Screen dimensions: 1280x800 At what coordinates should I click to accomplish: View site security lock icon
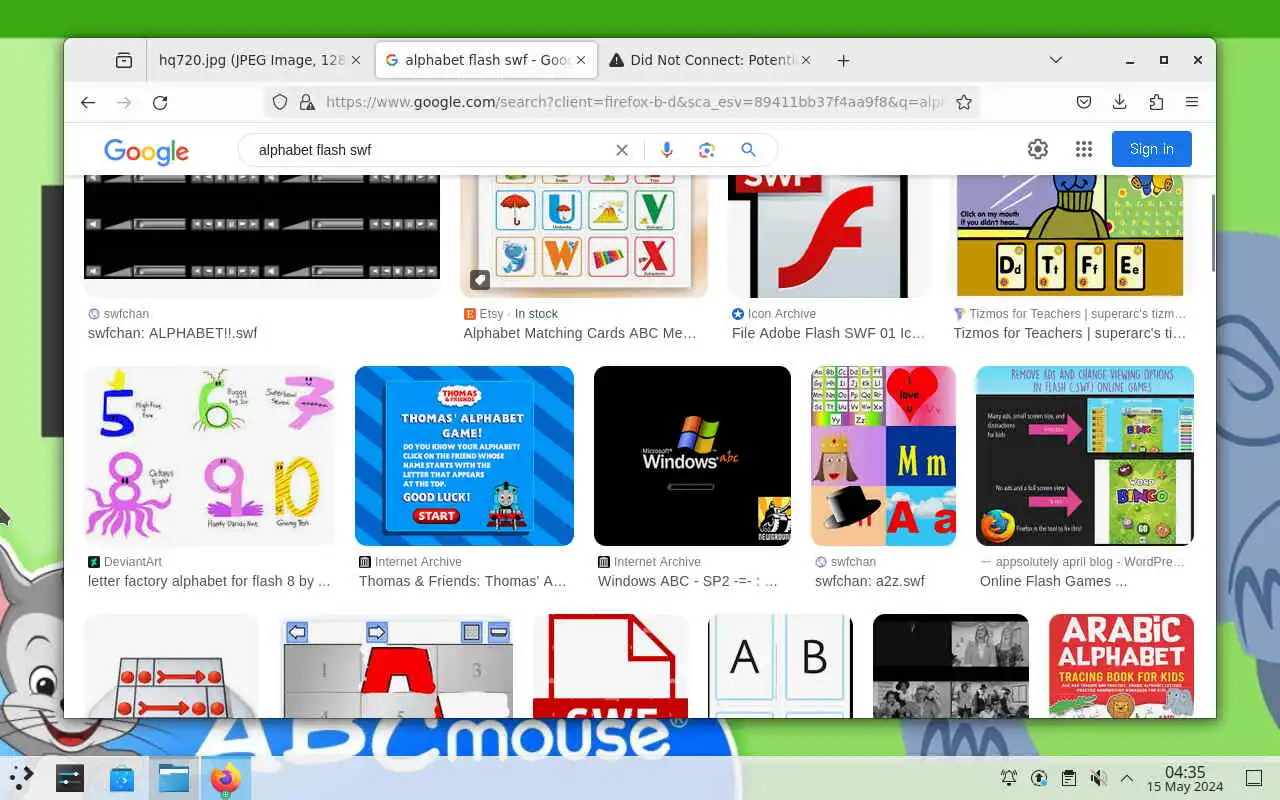pyautogui.click(x=307, y=102)
